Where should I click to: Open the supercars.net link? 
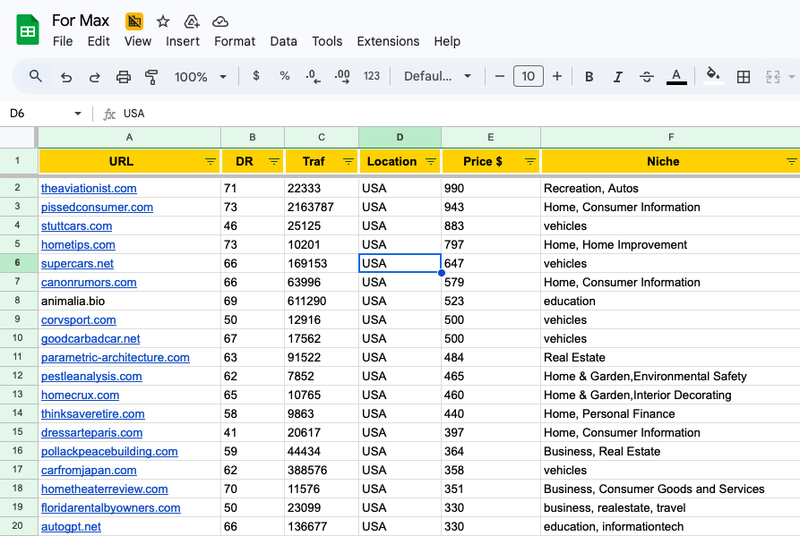coord(77,264)
